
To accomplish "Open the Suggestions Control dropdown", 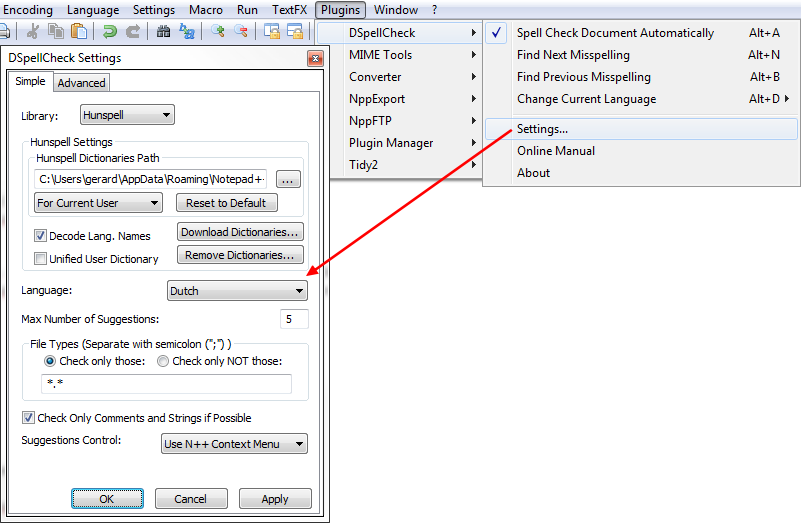I will [234, 444].
